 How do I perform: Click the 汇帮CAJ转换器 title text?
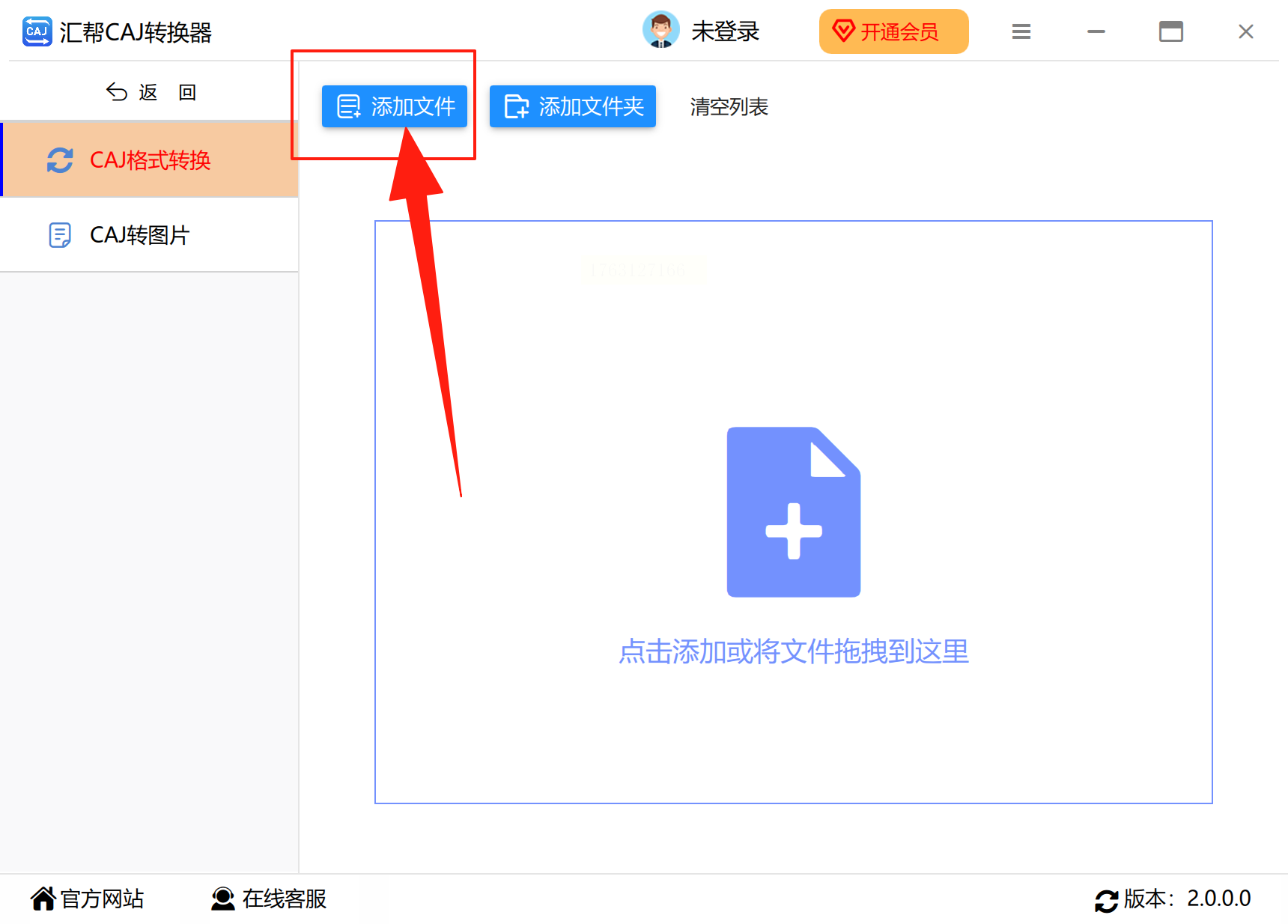point(136,32)
